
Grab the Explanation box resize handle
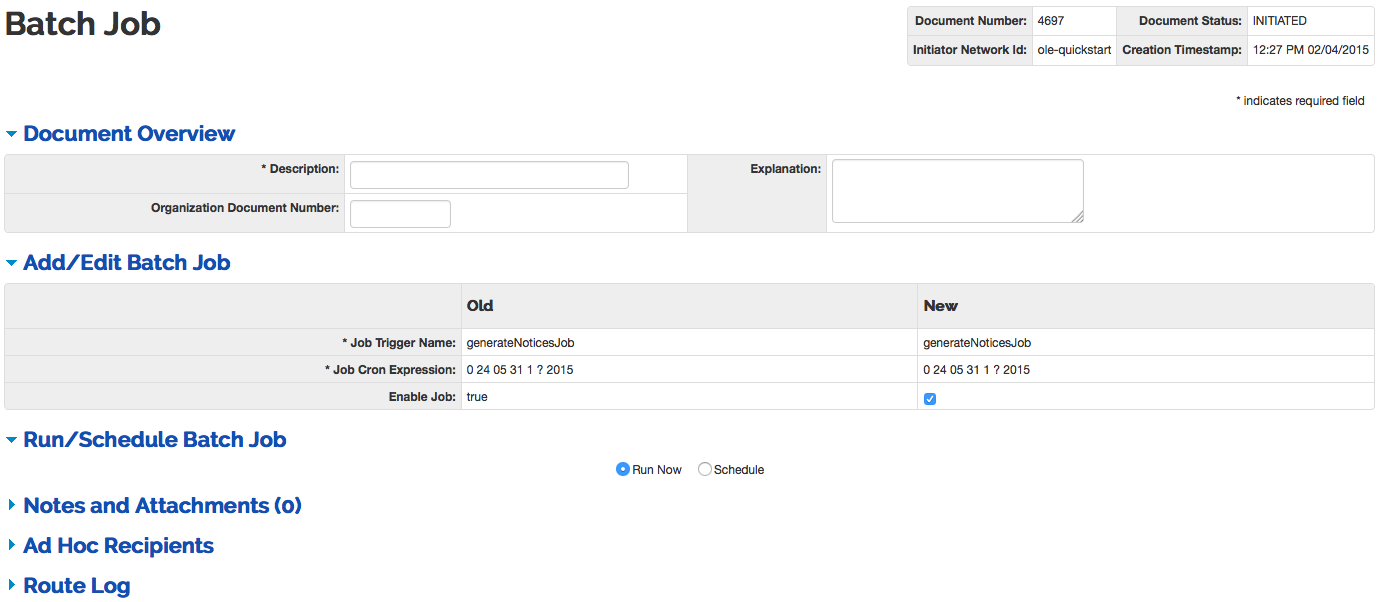pos(1077,216)
